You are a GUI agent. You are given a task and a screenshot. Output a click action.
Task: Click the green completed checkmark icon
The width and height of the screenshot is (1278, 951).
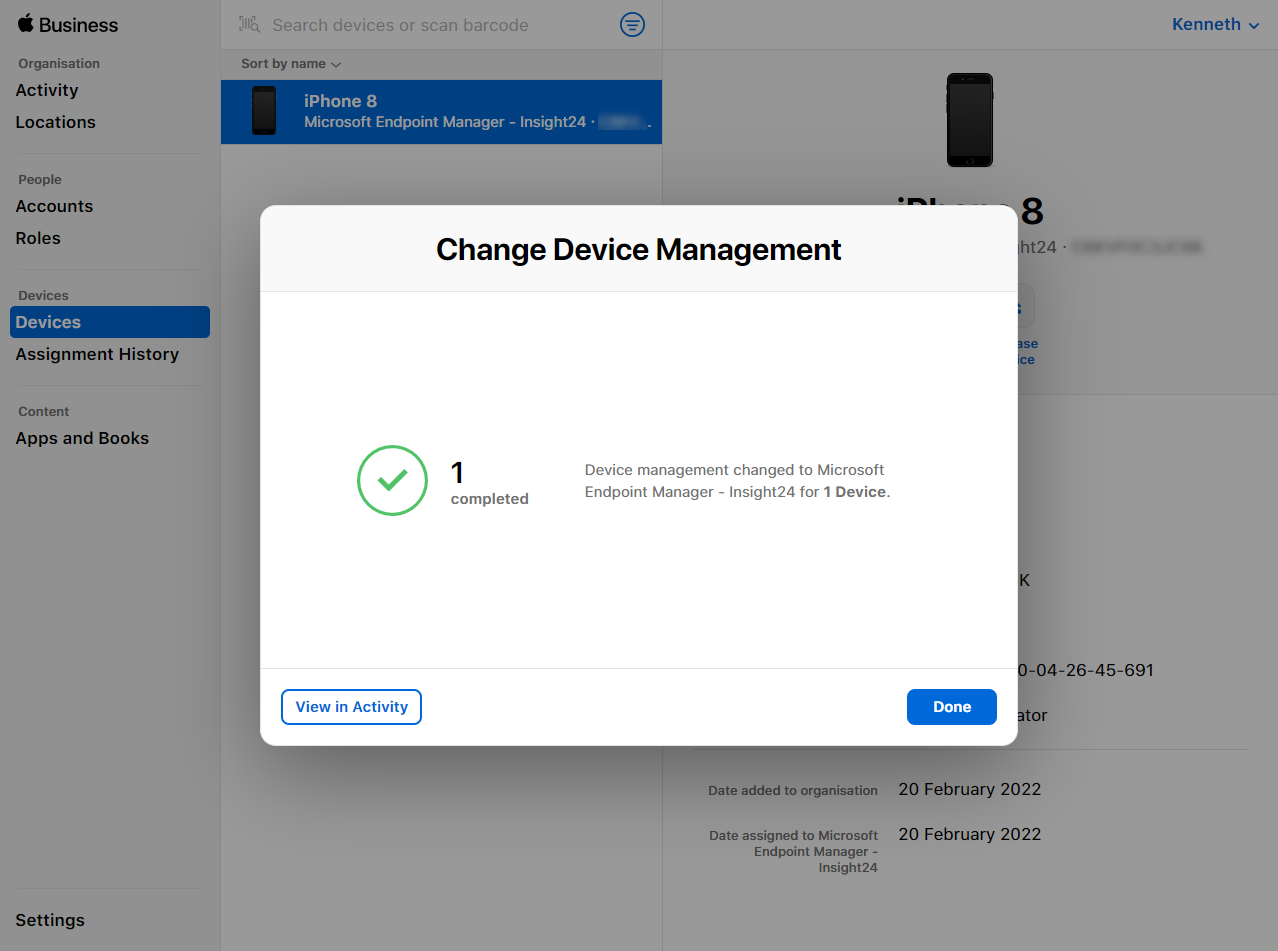point(392,481)
